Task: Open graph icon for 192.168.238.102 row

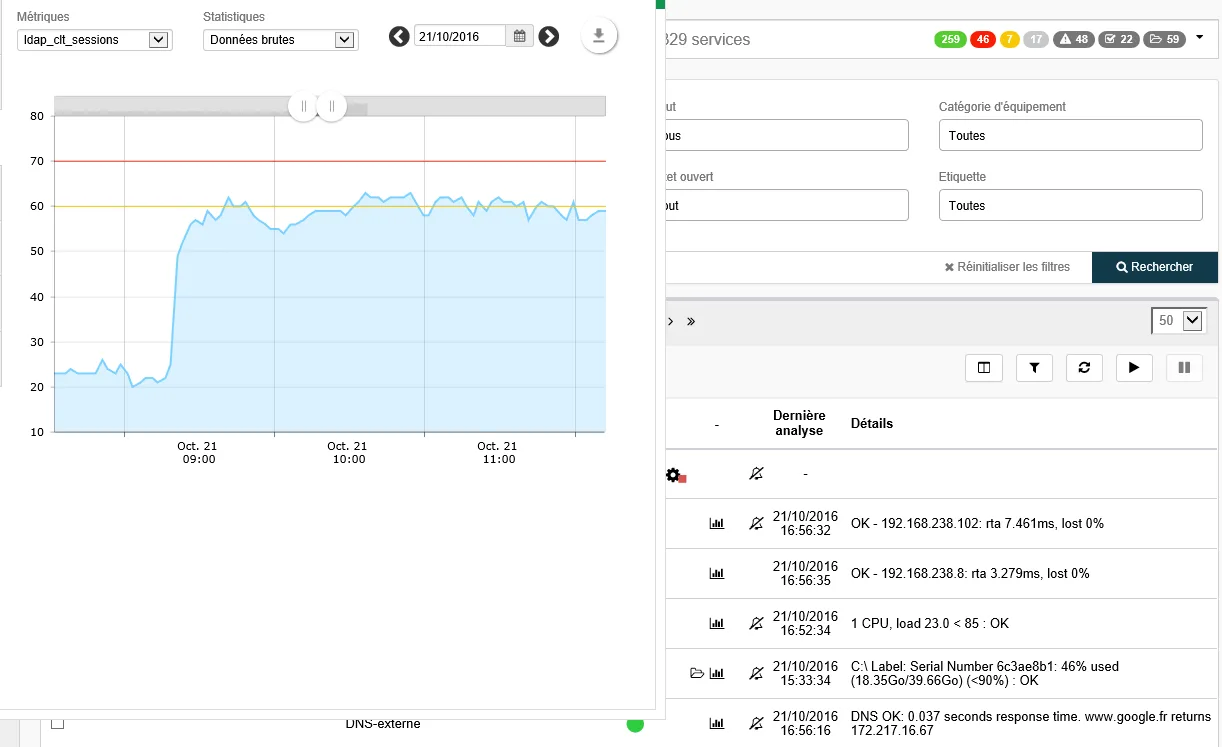Action: click(x=716, y=523)
